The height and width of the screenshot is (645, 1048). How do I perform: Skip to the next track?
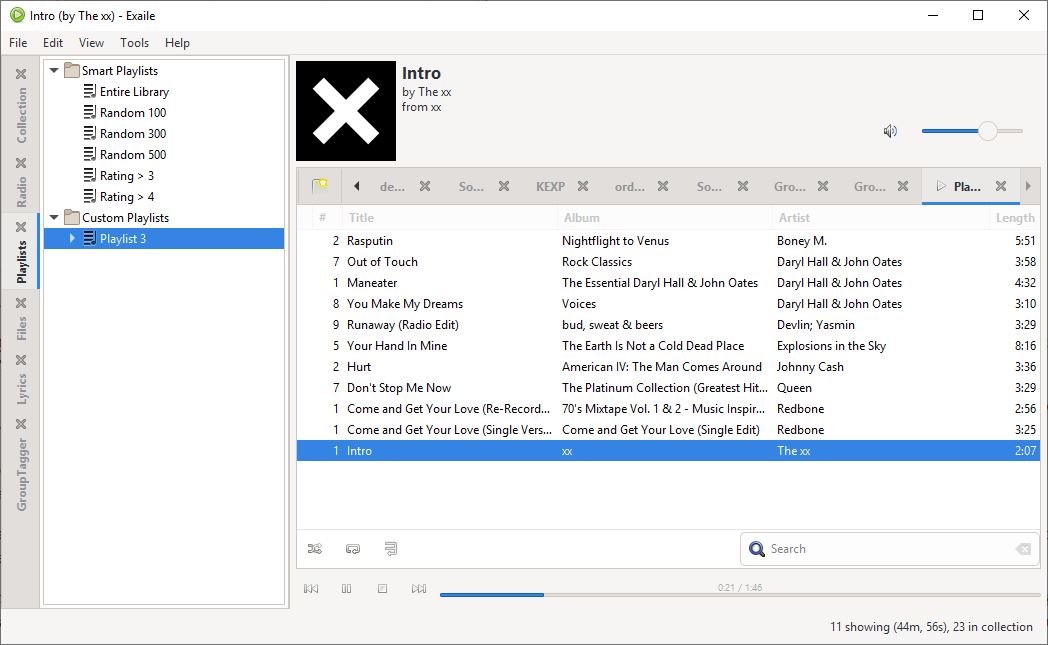click(419, 589)
